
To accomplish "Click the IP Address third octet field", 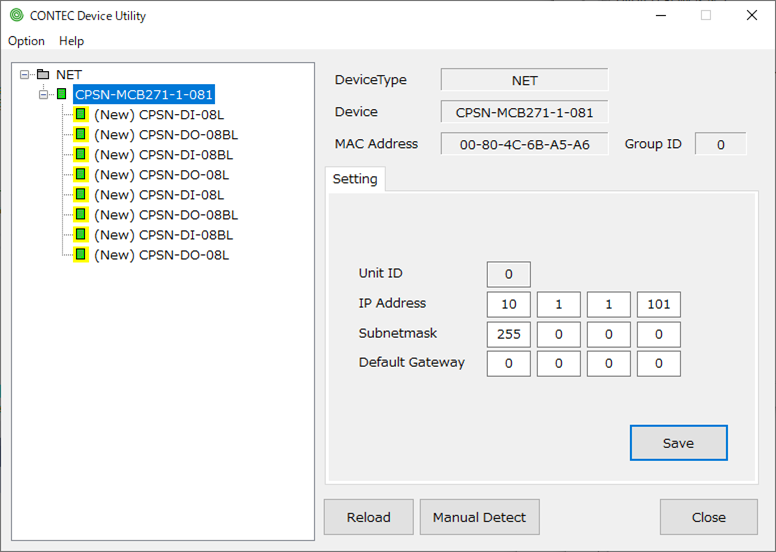I will pos(609,304).
